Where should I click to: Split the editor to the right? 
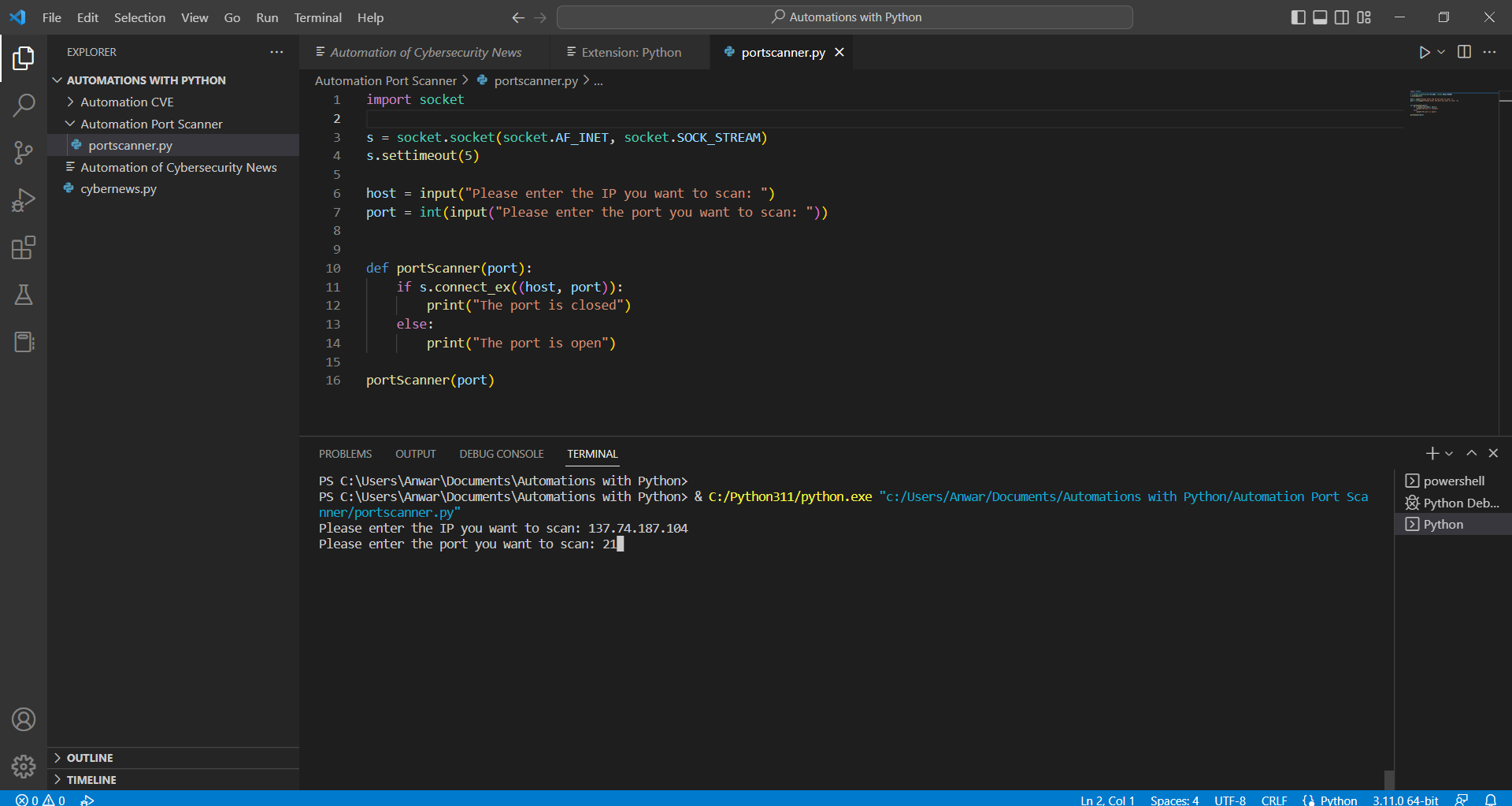(x=1464, y=52)
